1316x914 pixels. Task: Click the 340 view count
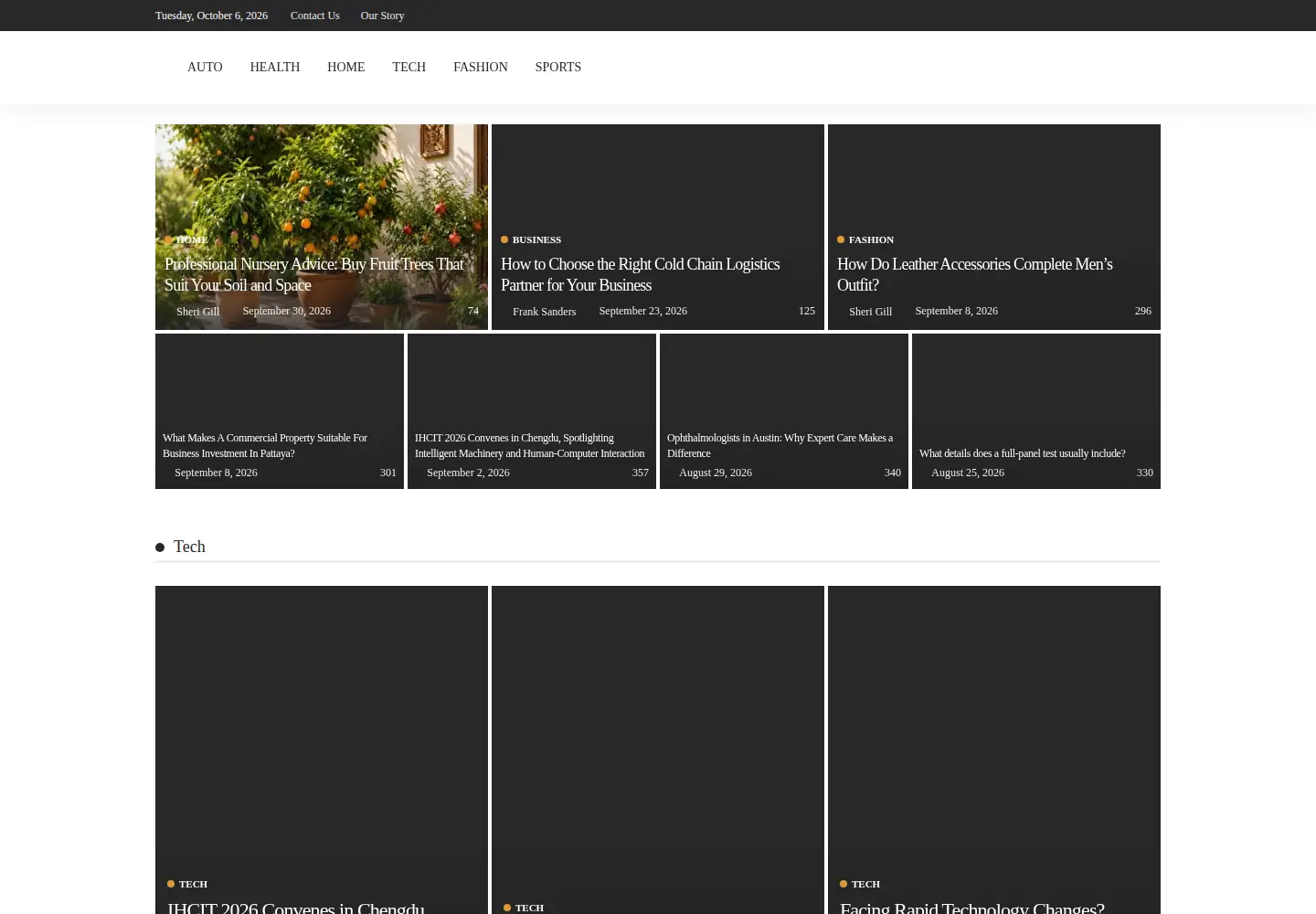click(892, 473)
